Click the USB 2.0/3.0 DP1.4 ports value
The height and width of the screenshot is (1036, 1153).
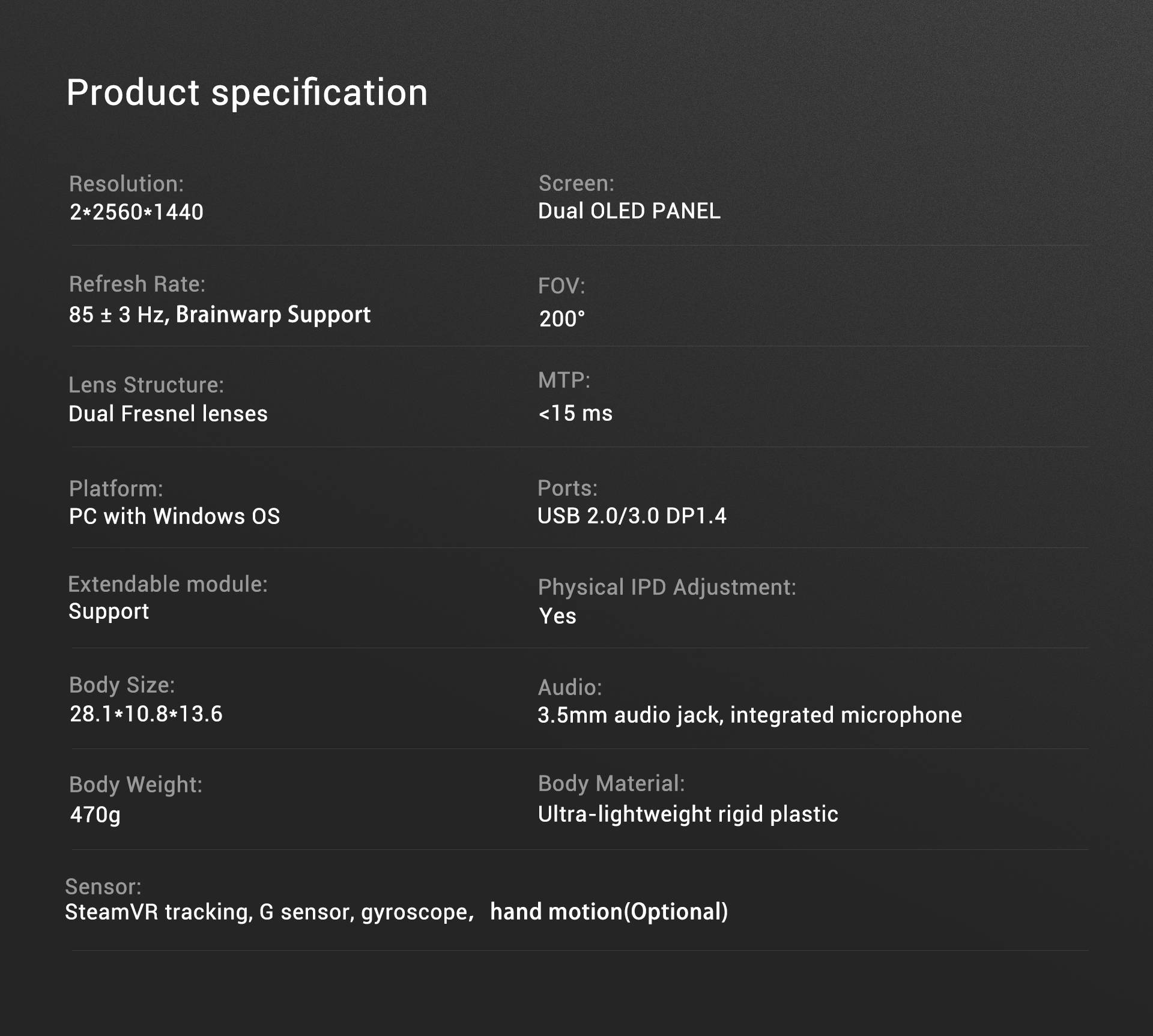(x=632, y=516)
